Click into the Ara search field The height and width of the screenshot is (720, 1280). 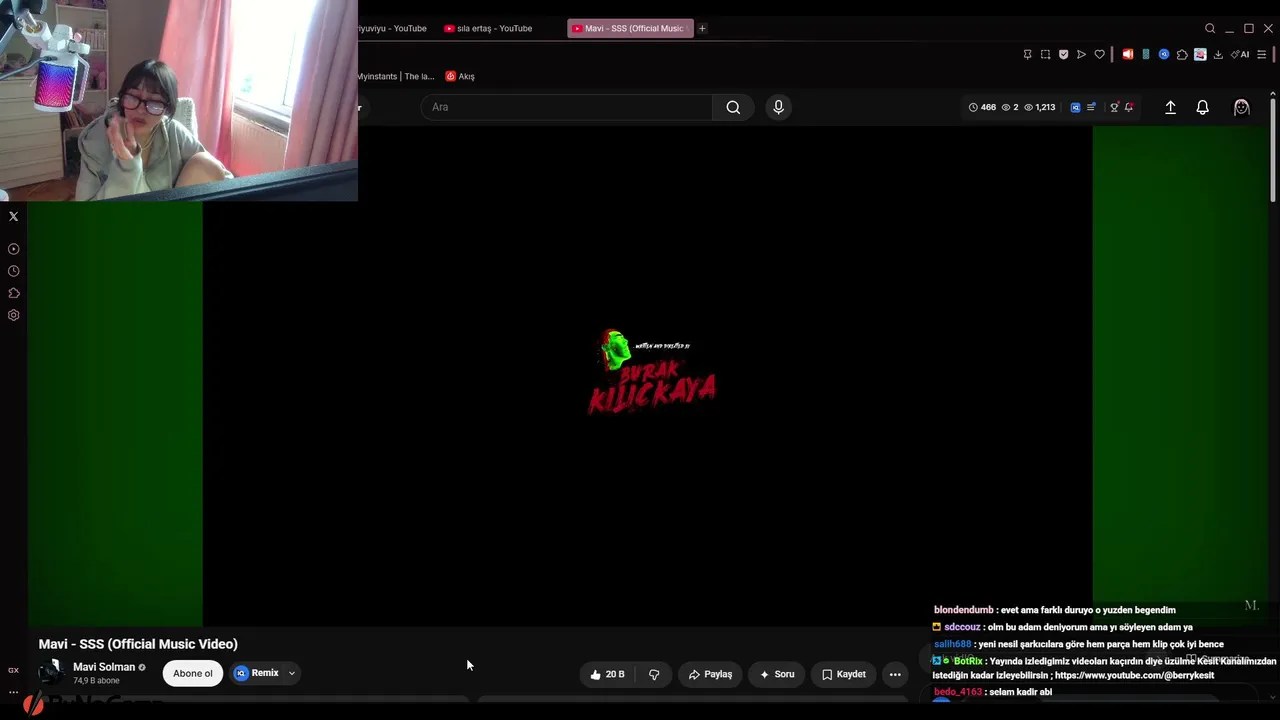point(567,107)
